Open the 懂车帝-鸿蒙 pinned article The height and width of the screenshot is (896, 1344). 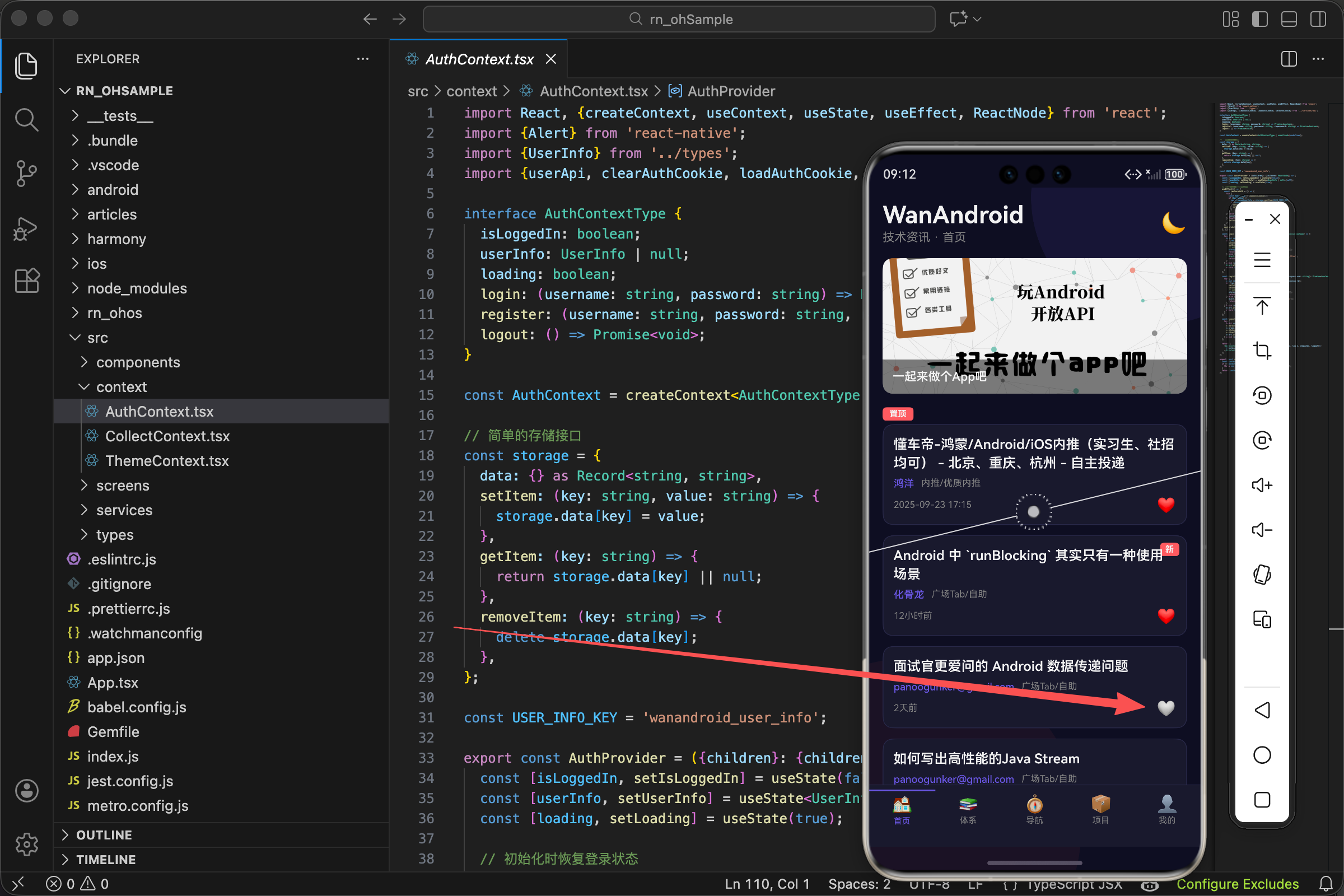[1033, 453]
